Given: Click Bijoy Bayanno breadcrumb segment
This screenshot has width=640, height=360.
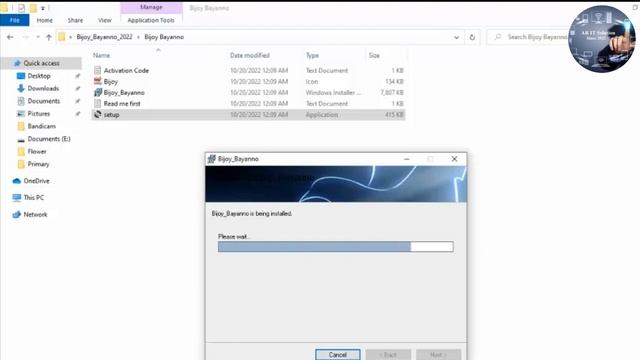Looking at the screenshot, I should 164,37.
